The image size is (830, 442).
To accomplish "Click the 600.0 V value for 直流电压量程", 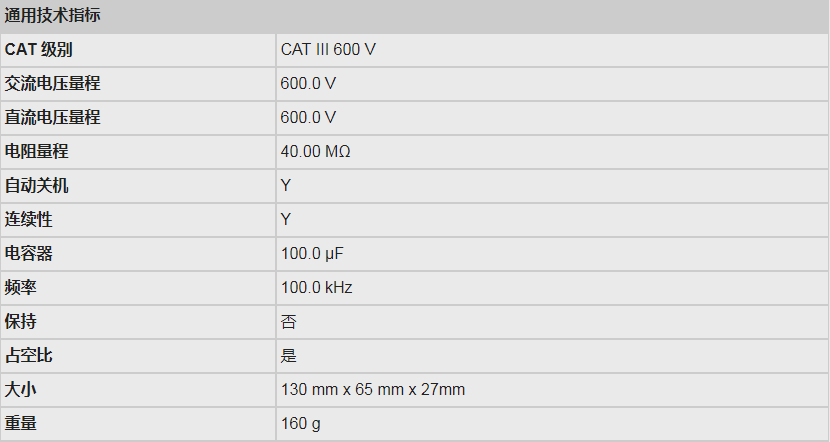I will point(308,118).
